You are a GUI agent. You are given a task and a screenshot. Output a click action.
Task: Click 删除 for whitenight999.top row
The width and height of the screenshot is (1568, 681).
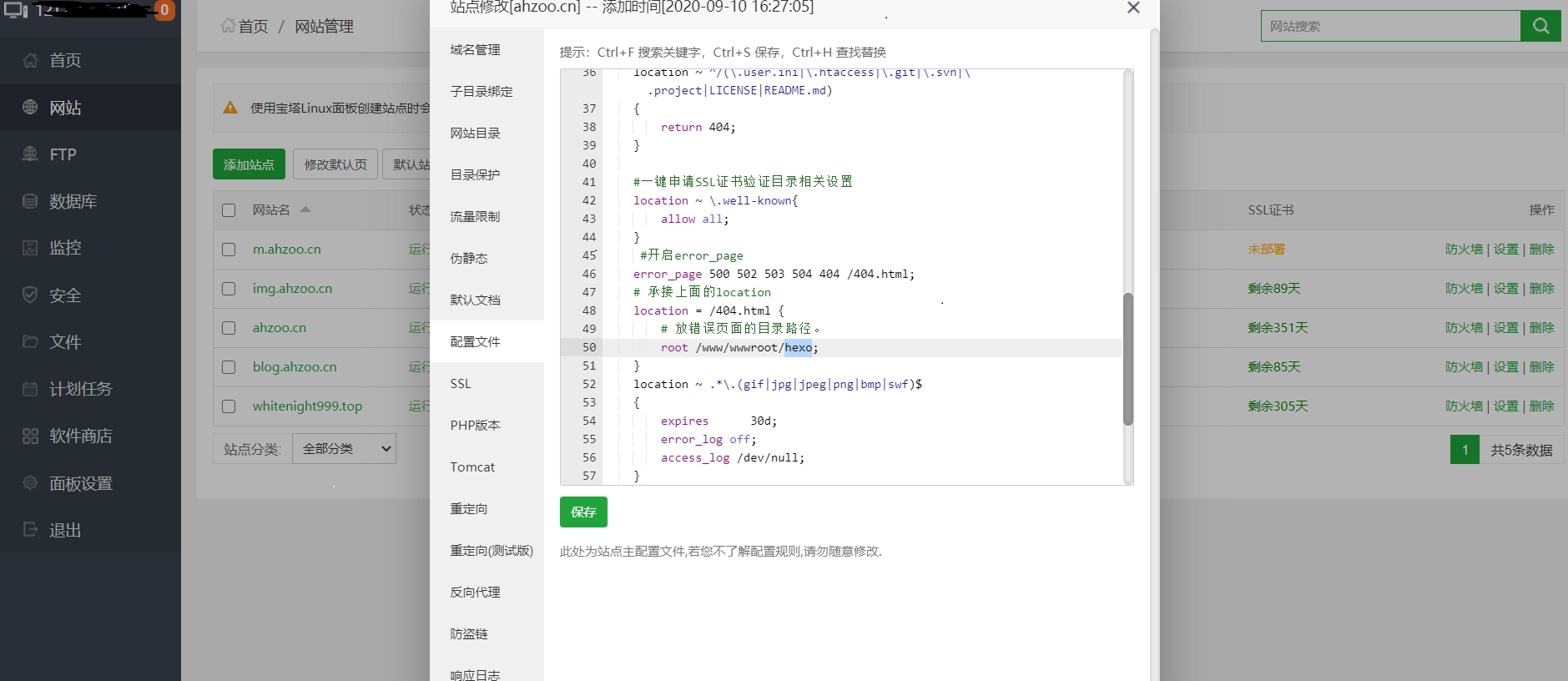click(x=1541, y=406)
